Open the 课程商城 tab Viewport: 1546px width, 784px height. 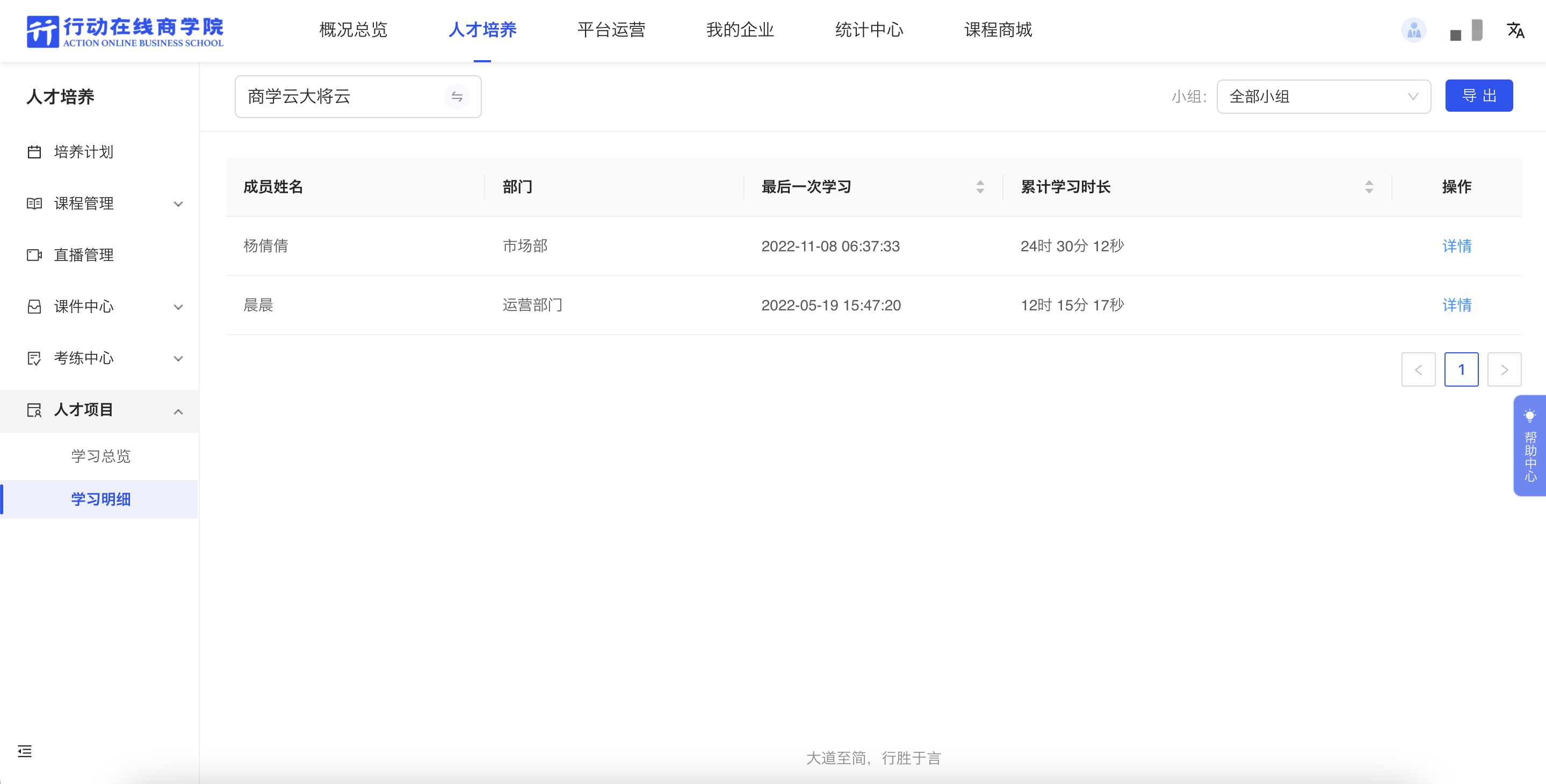coord(998,30)
